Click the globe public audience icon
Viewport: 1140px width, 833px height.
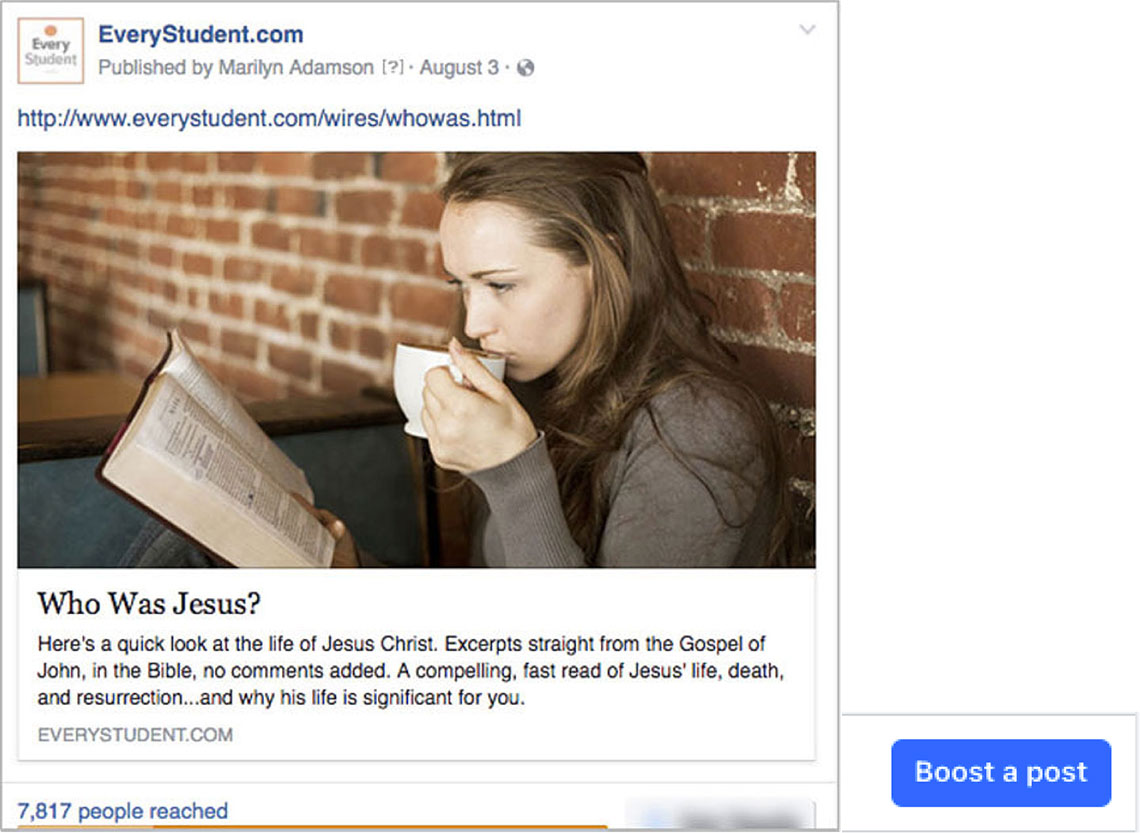526,68
